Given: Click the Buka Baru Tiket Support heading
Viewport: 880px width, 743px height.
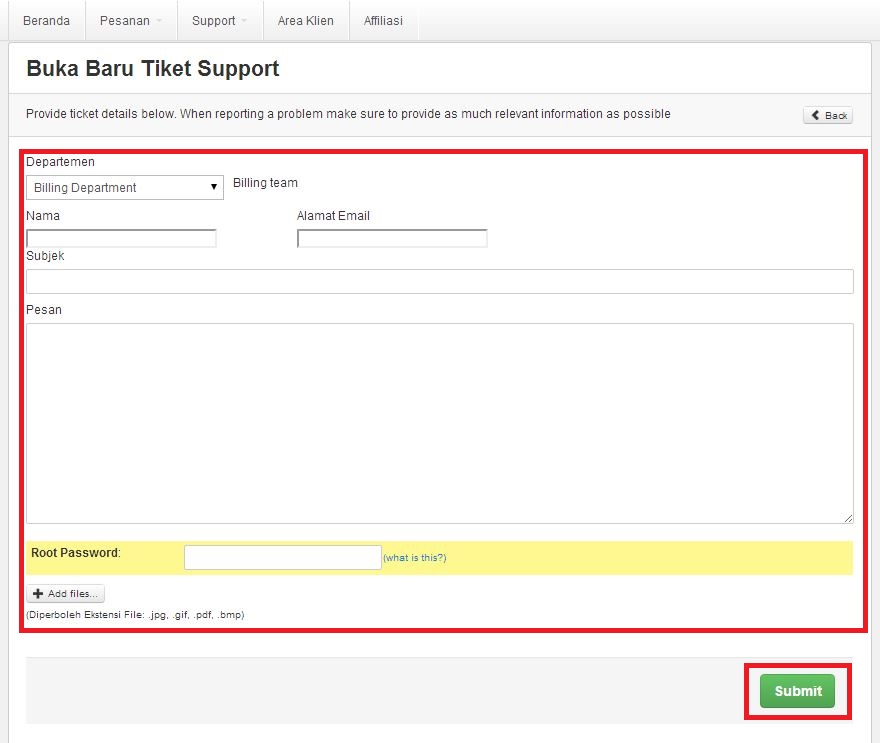Looking at the screenshot, I should [x=152, y=68].
